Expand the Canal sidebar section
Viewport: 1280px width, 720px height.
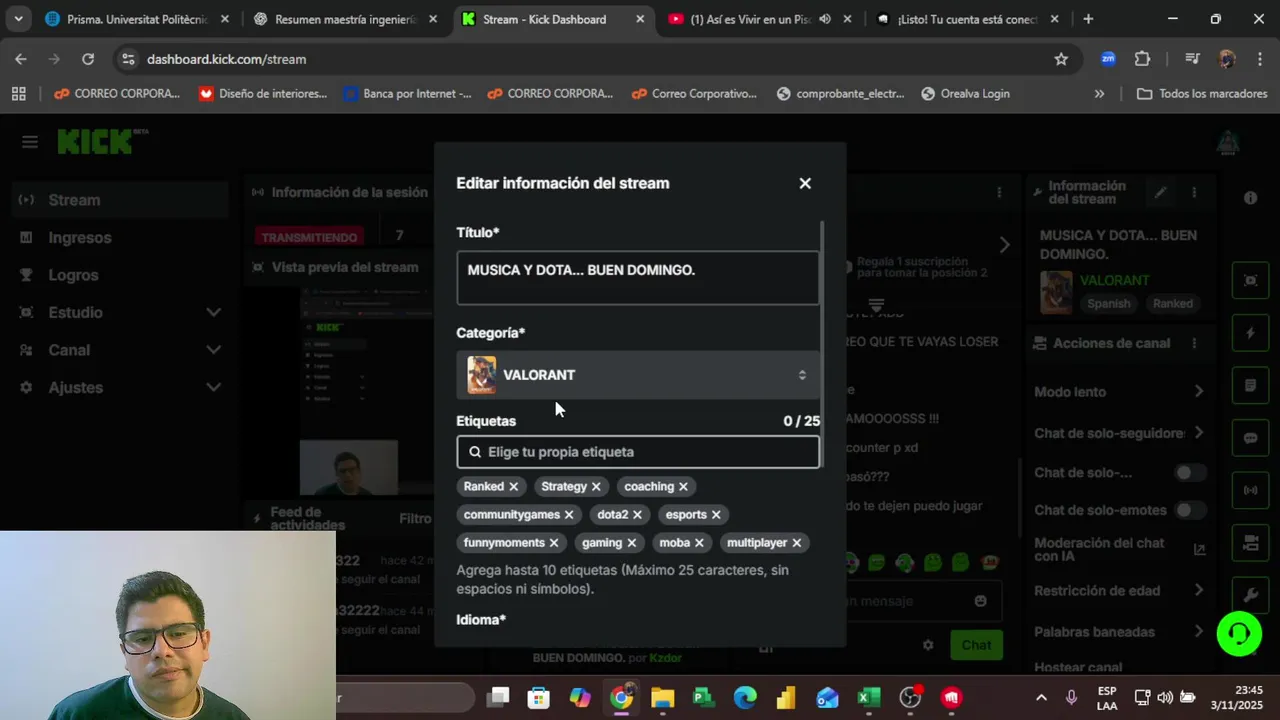[x=120, y=350]
